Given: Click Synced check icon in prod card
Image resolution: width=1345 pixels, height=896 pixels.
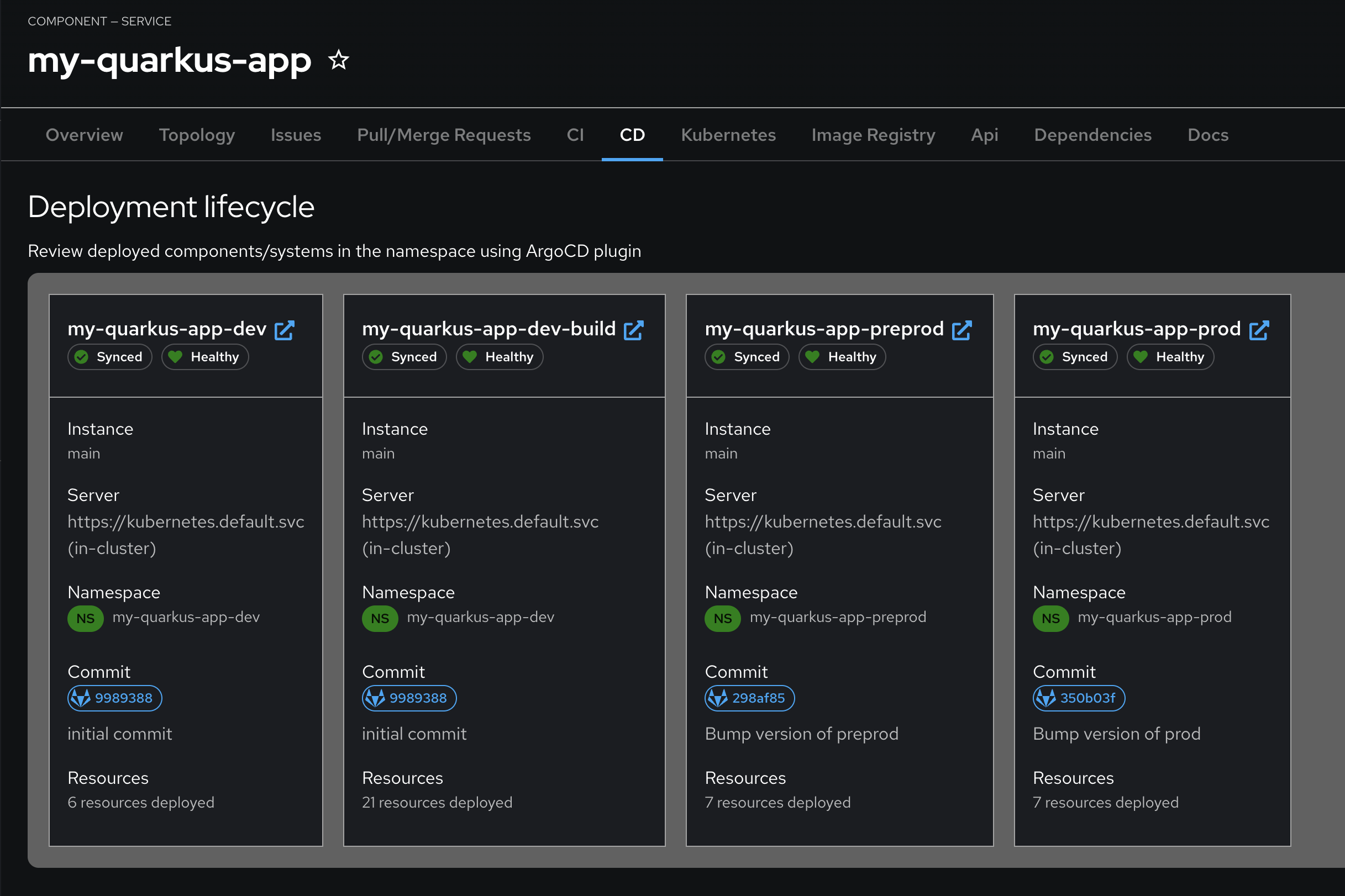Looking at the screenshot, I should (1047, 357).
